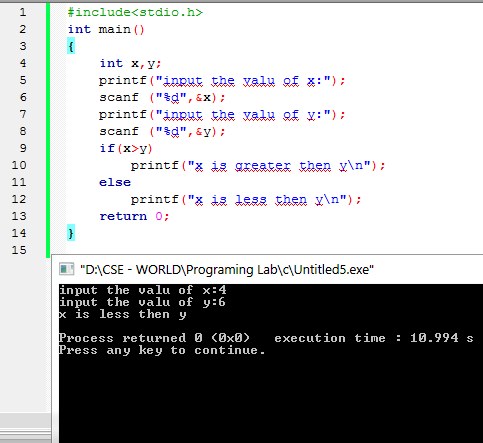This screenshot has width=483, height=443.
Task: Click line number 3 in the gutter
Action: tap(23, 46)
